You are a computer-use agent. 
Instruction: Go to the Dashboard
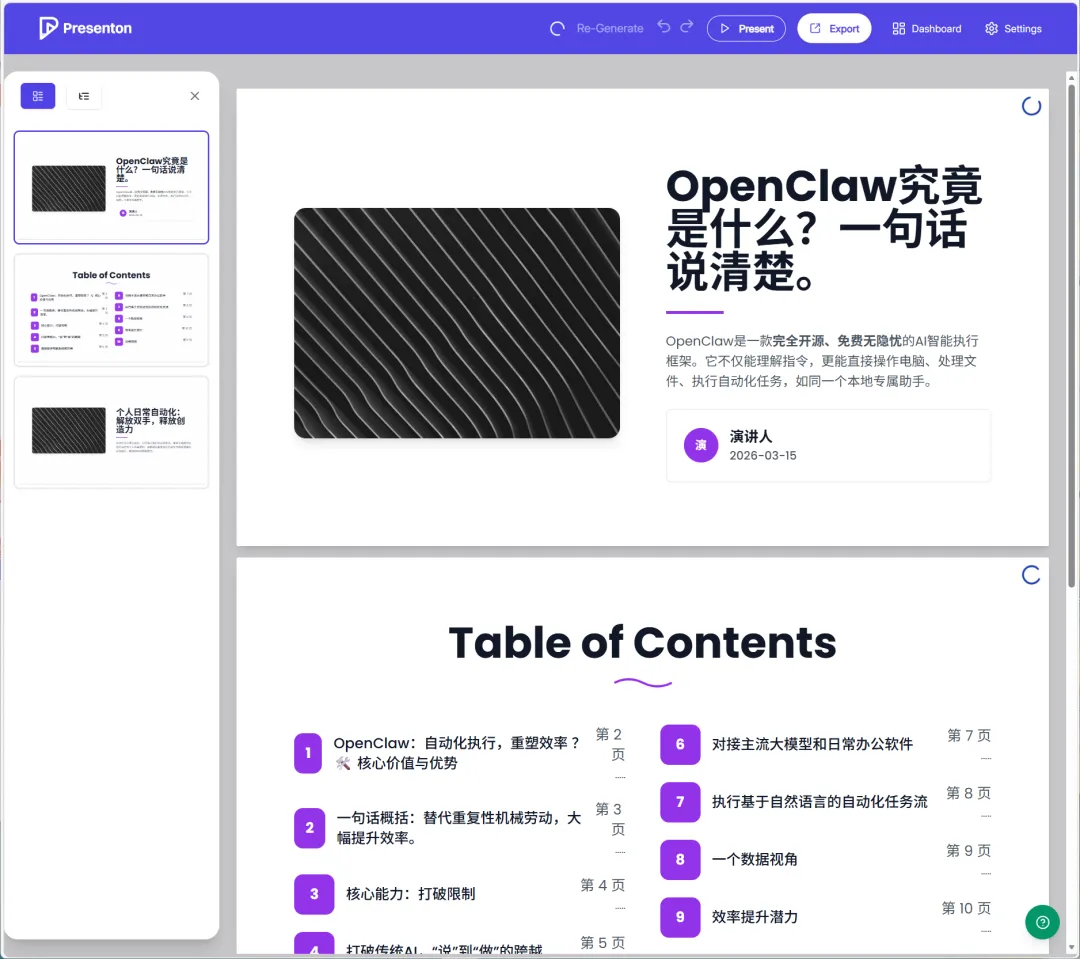pyautogui.click(x=926, y=28)
